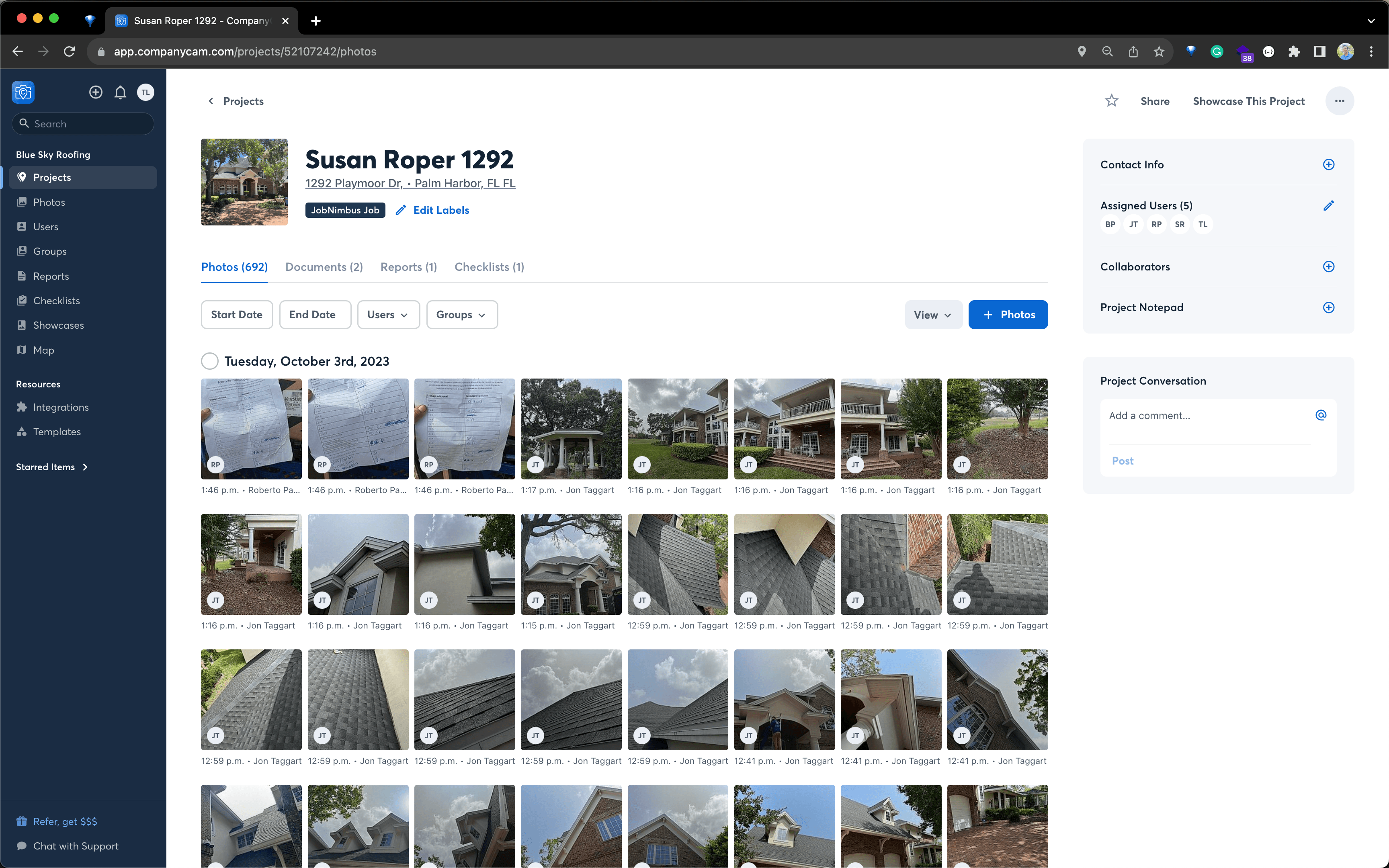
Task: Click the mention @ icon in comment box
Action: pyautogui.click(x=1321, y=415)
